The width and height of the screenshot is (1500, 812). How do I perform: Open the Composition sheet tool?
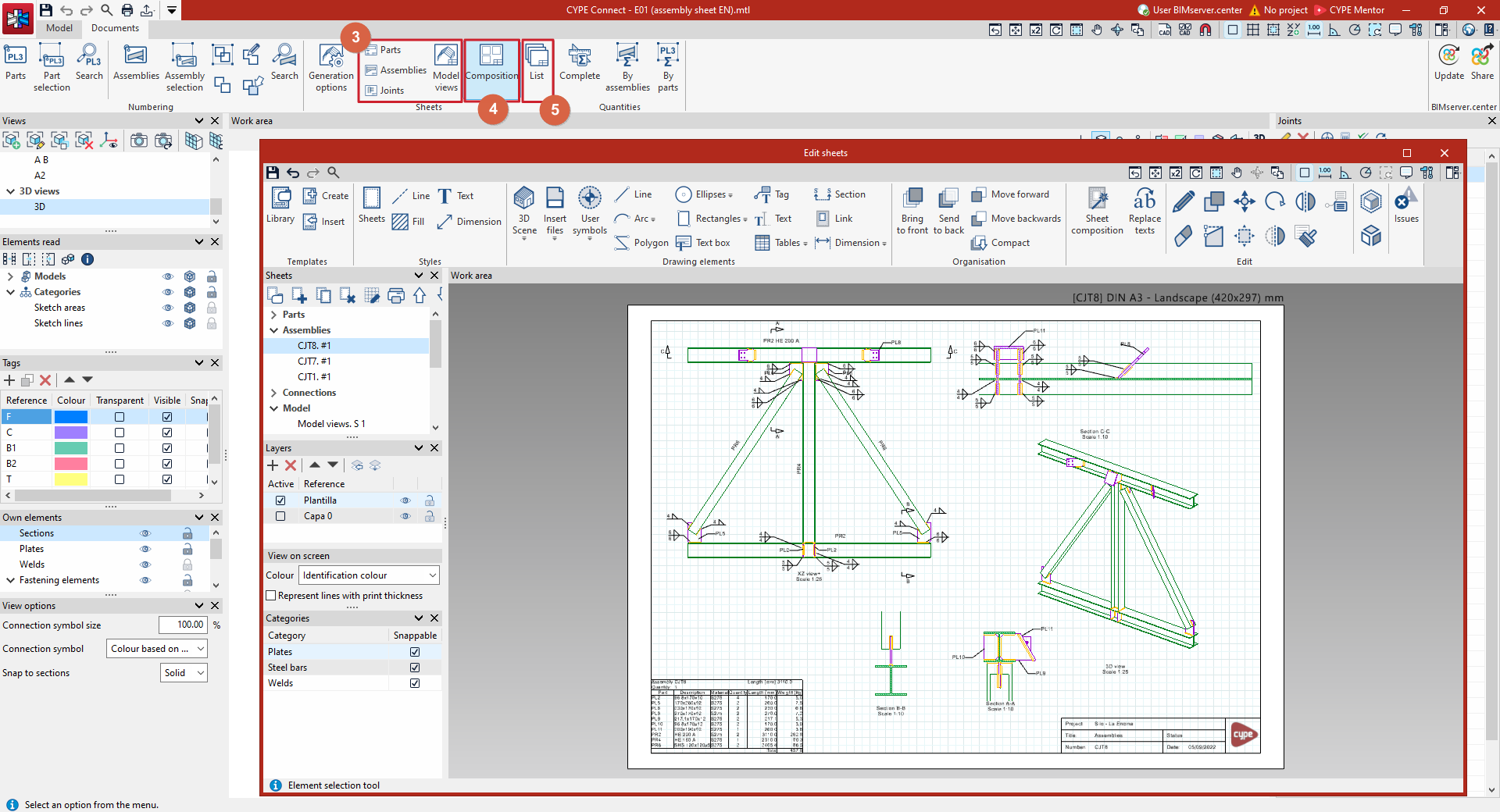(491, 62)
